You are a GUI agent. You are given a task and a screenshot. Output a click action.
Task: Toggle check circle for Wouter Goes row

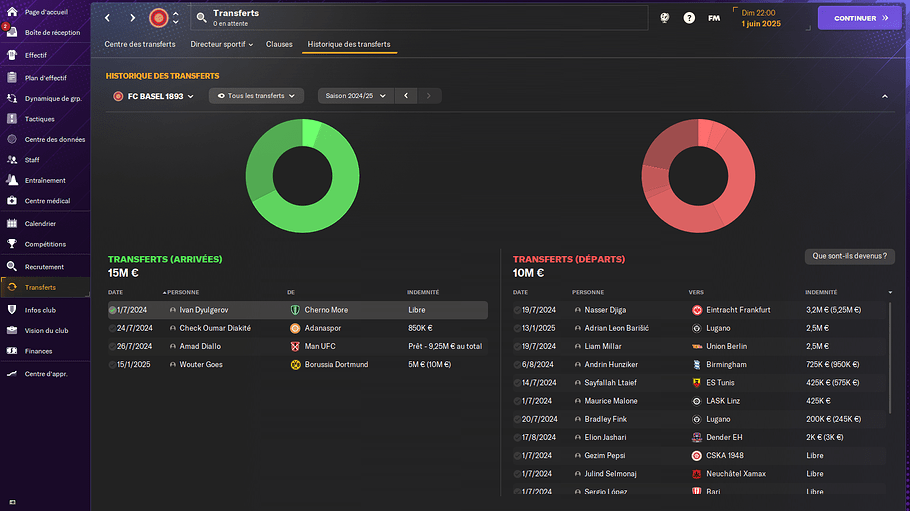point(113,365)
